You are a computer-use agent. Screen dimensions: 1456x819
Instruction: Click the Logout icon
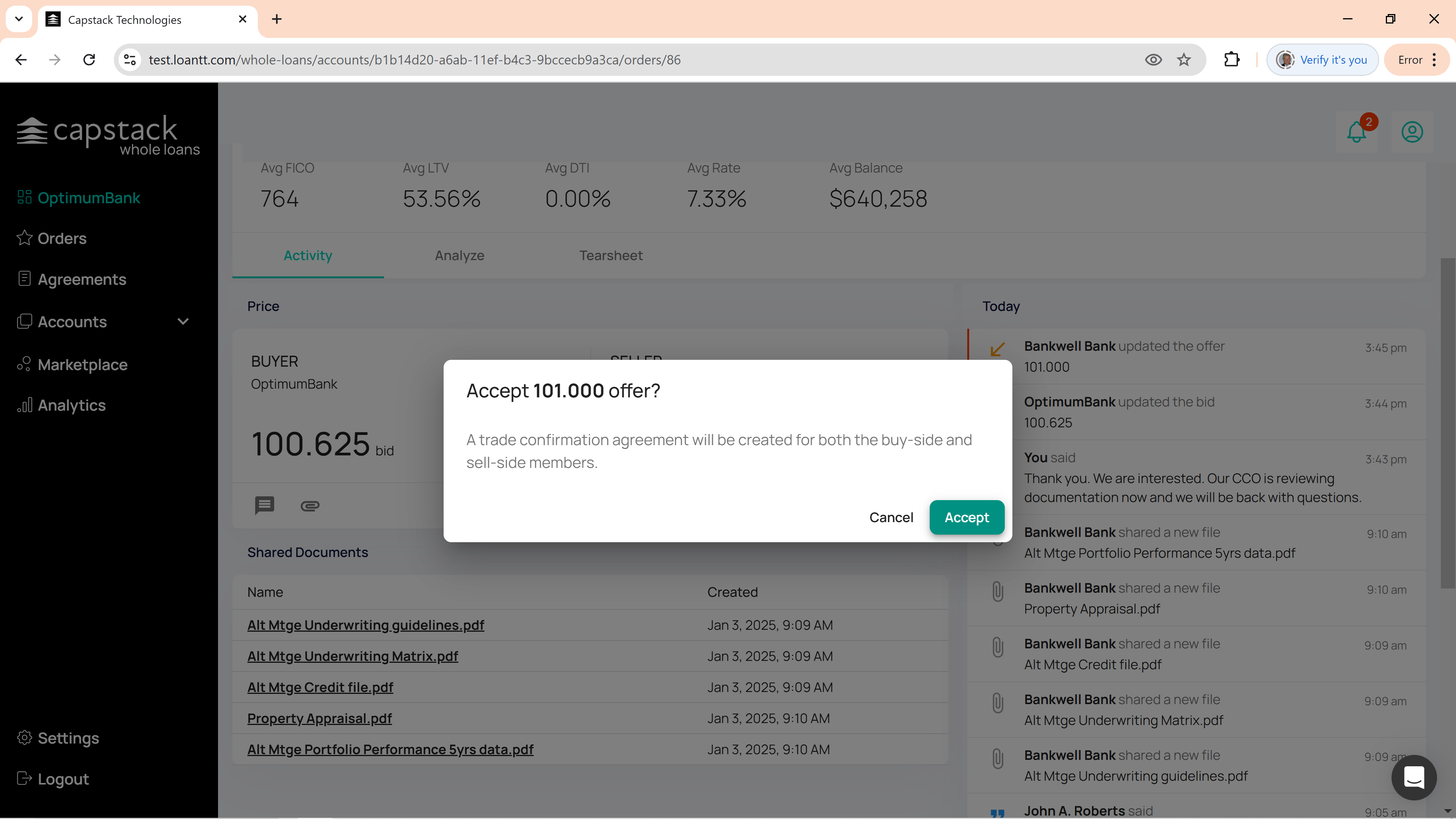tap(24, 779)
